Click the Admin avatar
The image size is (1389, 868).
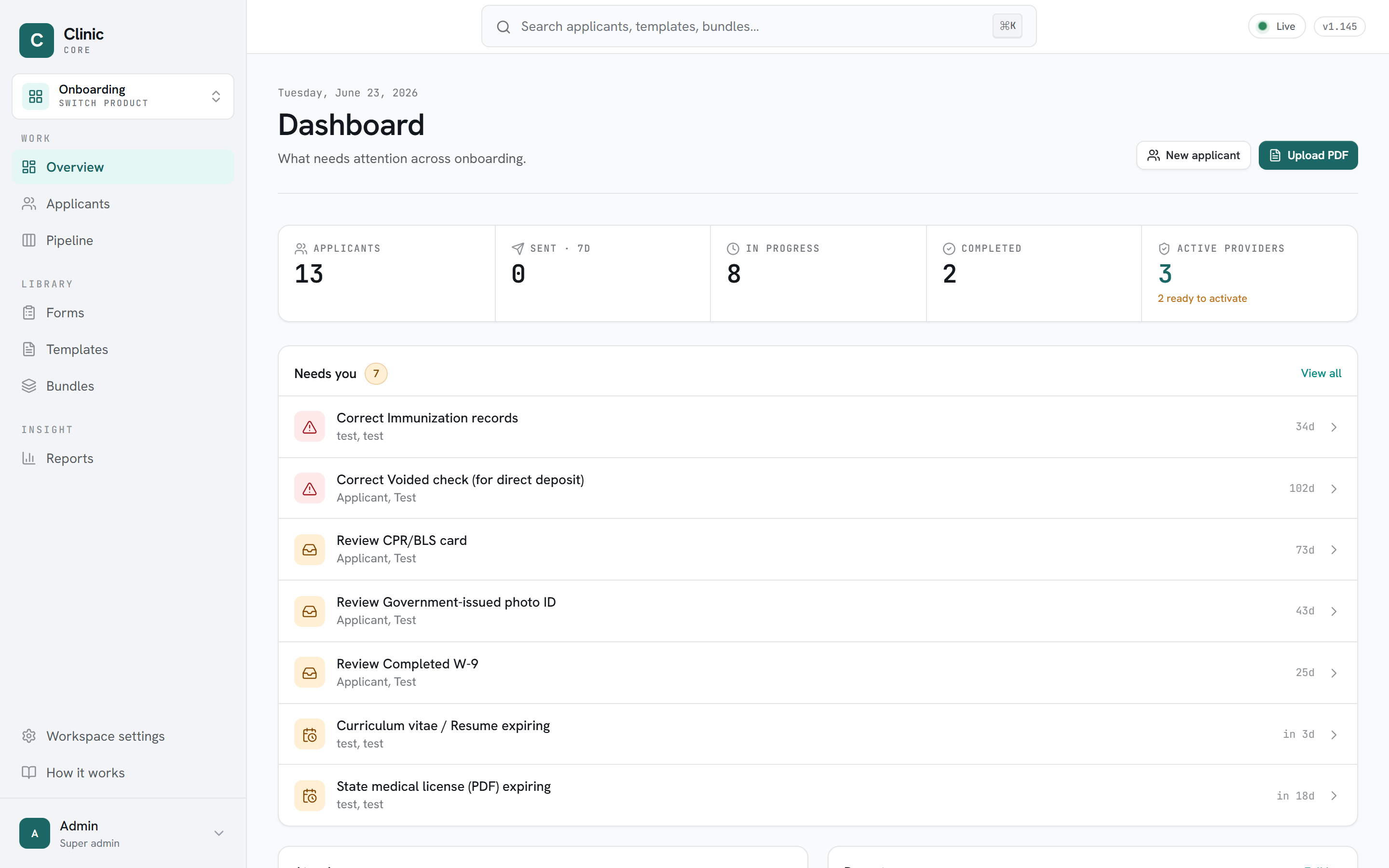[x=34, y=834]
